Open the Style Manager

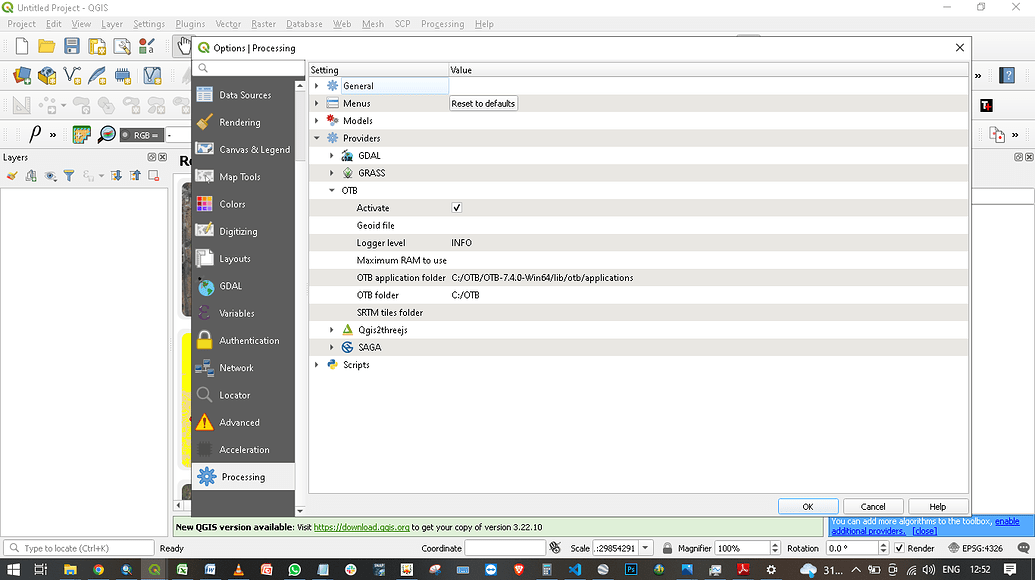point(147,45)
